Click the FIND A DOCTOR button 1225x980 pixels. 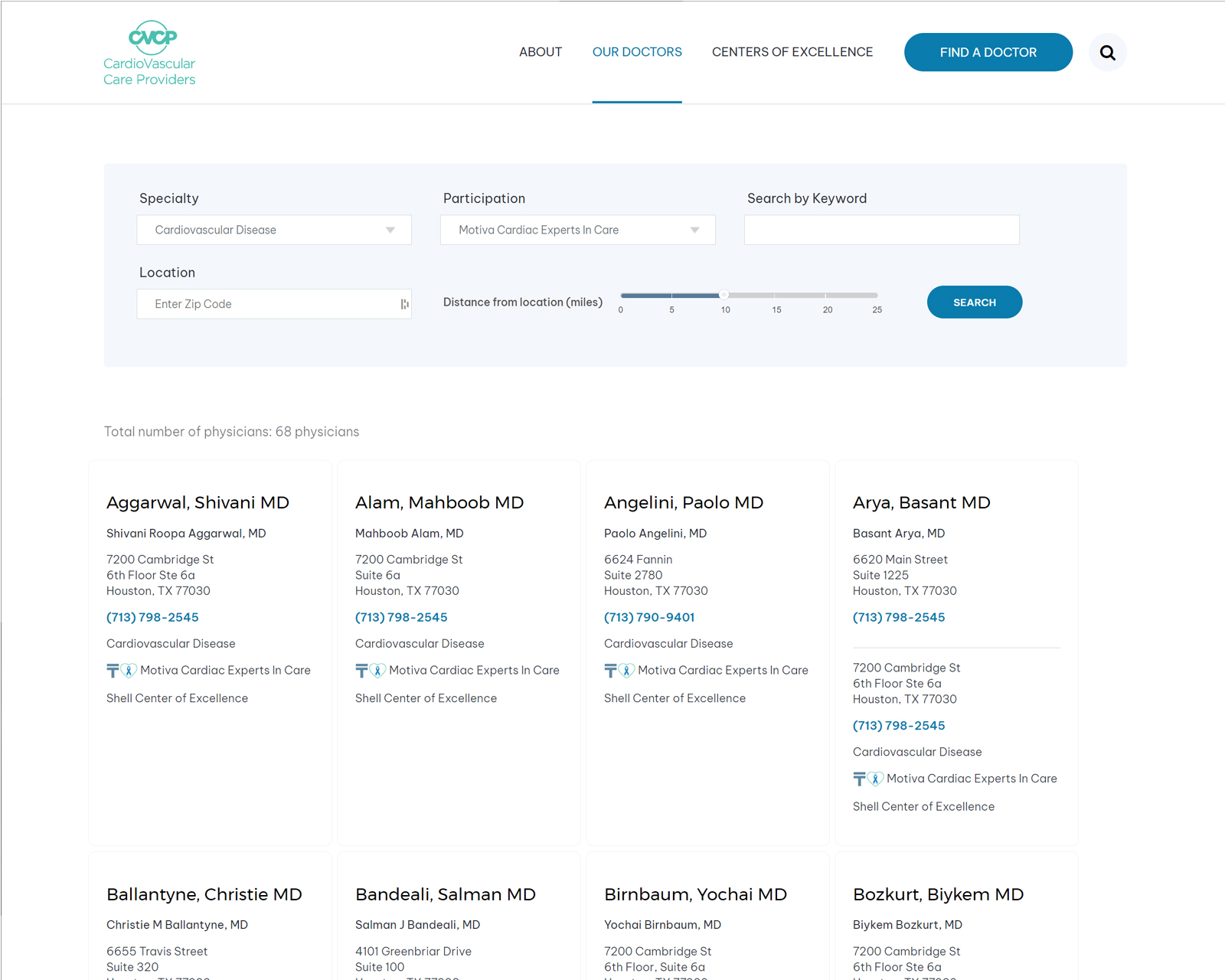point(988,52)
